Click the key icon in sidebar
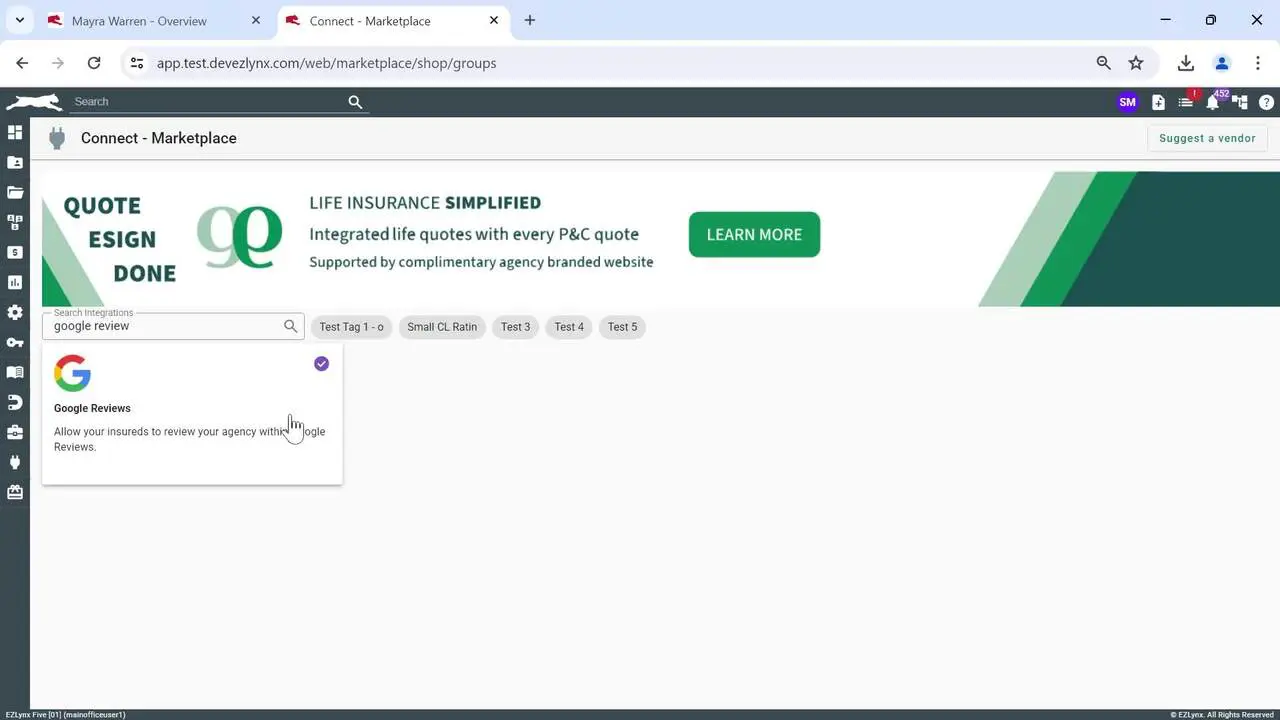This screenshot has width=1280, height=720. coord(15,342)
